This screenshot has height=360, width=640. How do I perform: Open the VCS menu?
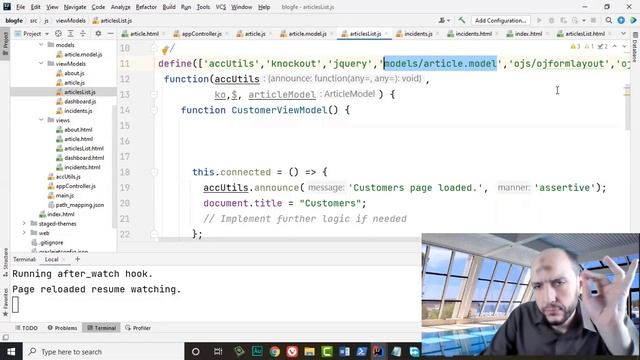click(x=221, y=7)
